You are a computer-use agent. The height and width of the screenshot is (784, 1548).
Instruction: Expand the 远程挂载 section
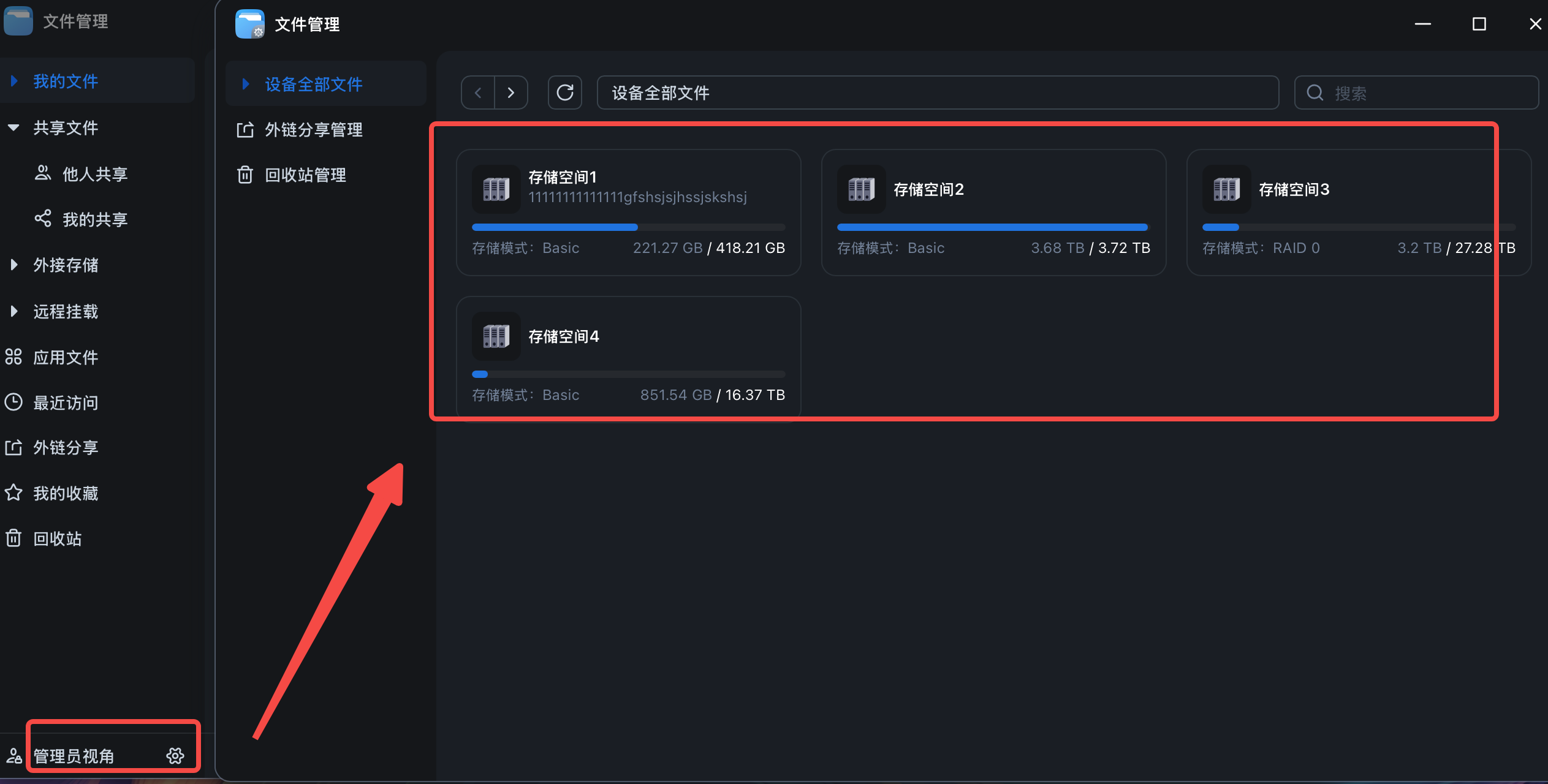point(13,311)
